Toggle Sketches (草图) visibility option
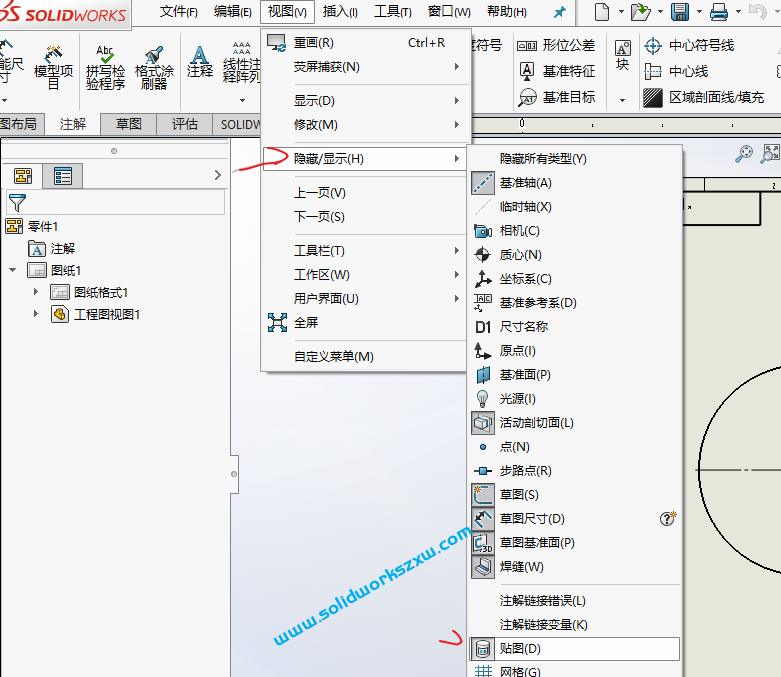 pos(519,495)
